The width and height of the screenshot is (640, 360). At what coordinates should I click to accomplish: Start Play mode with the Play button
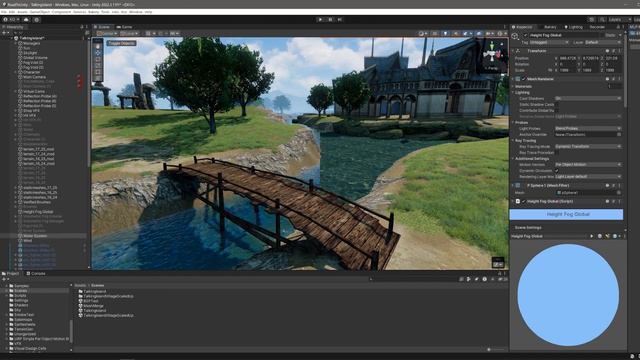click(x=320, y=19)
